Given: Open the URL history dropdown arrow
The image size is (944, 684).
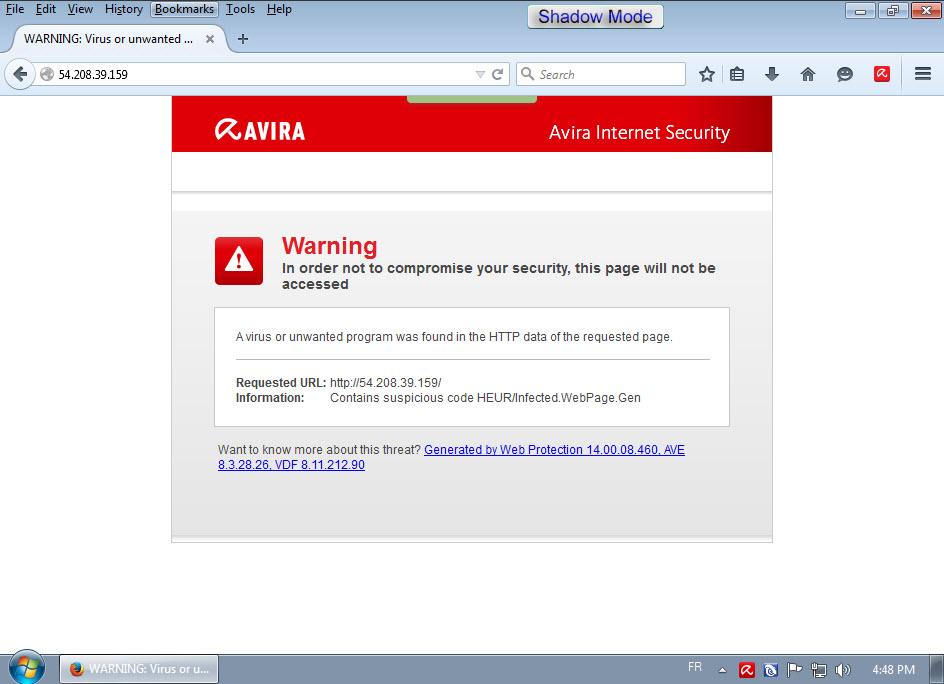Looking at the screenshot, I should pyautogui.click(x=480, y=75).
